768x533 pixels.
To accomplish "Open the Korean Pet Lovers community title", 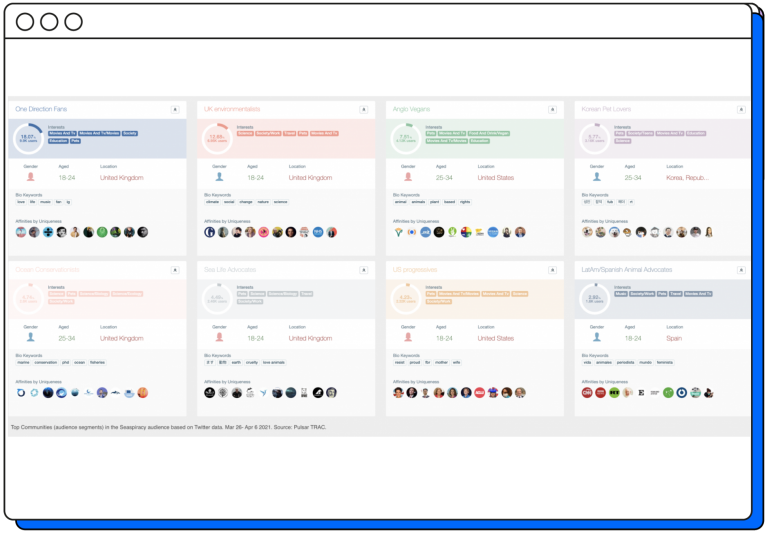I will [606, 109].
